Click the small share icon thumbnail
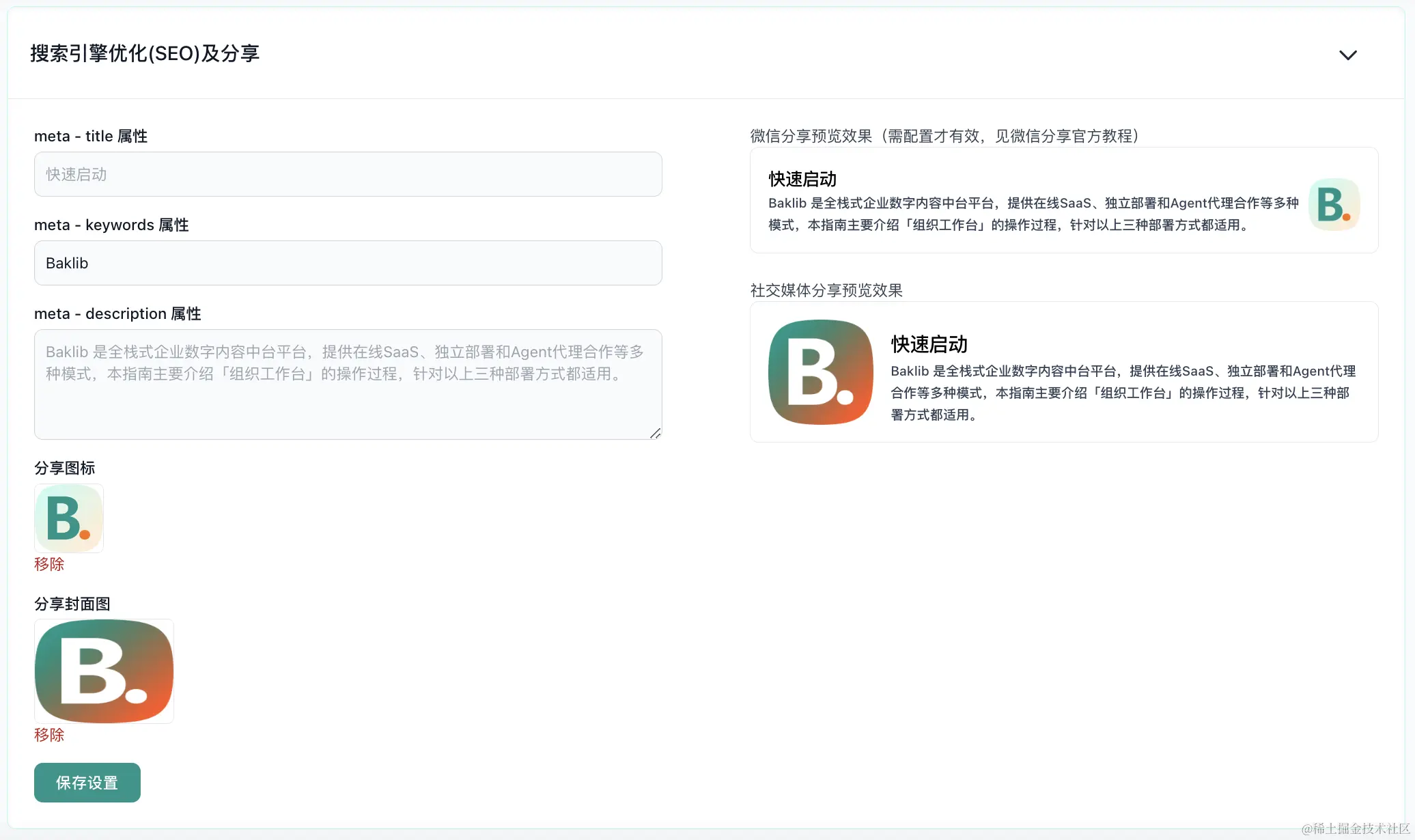Image resolution: width=1415 pixels, height=840 pixels. [x=68, y=518]
